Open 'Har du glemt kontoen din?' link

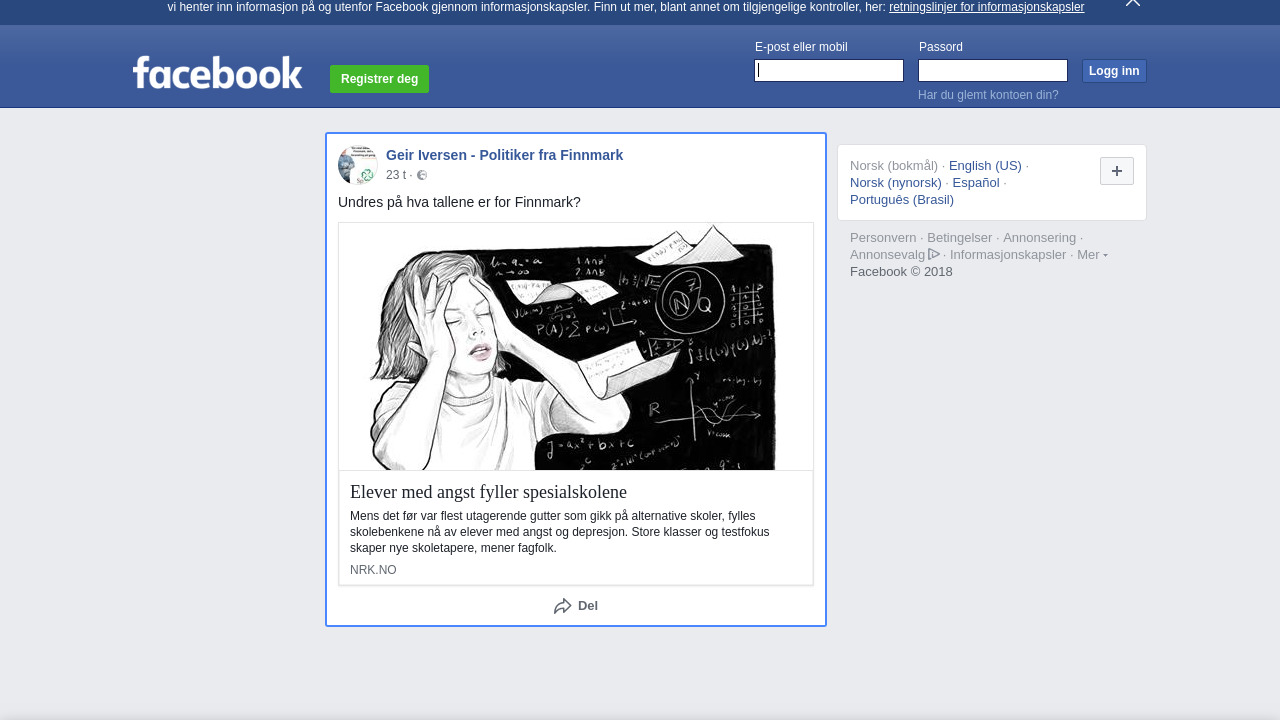[x=988, y=95]
